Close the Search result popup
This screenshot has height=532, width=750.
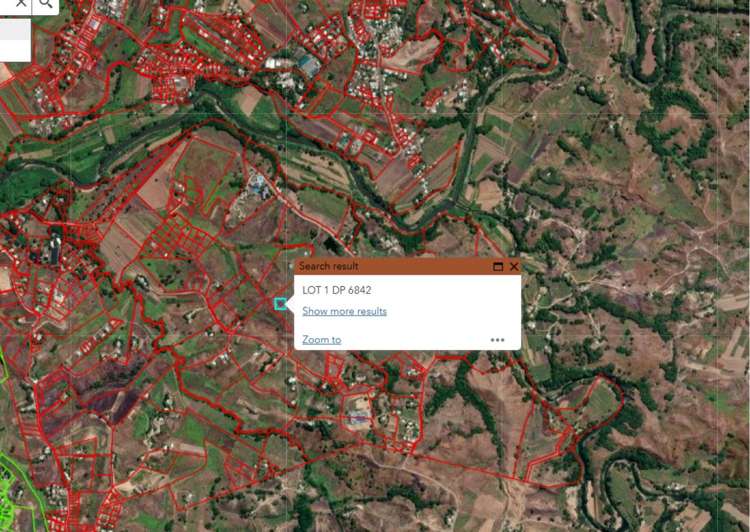514,267
